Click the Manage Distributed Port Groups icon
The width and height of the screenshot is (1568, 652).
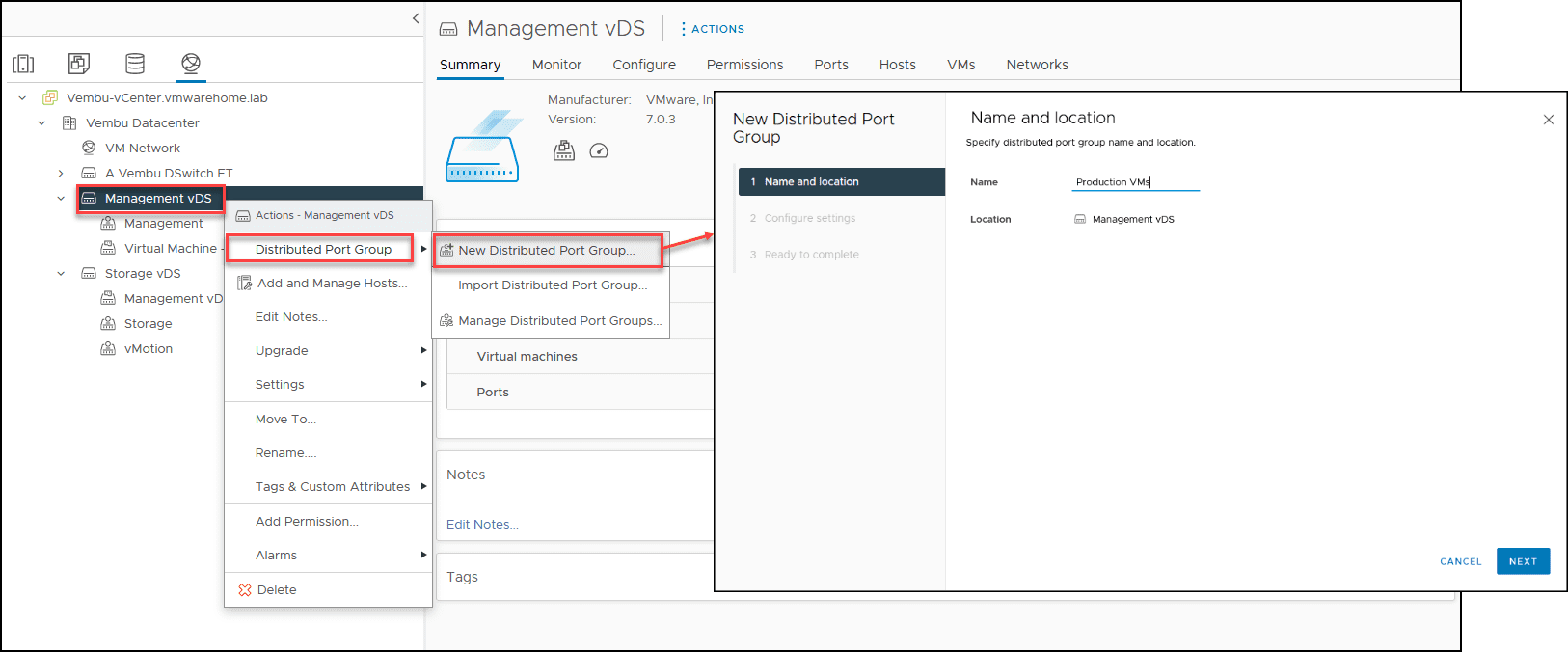click(x=446, y=320)
